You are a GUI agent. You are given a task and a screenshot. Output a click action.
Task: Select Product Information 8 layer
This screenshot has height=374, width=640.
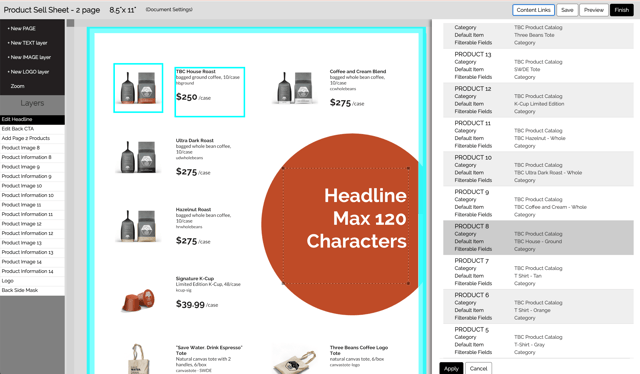[x=32, y=157]
